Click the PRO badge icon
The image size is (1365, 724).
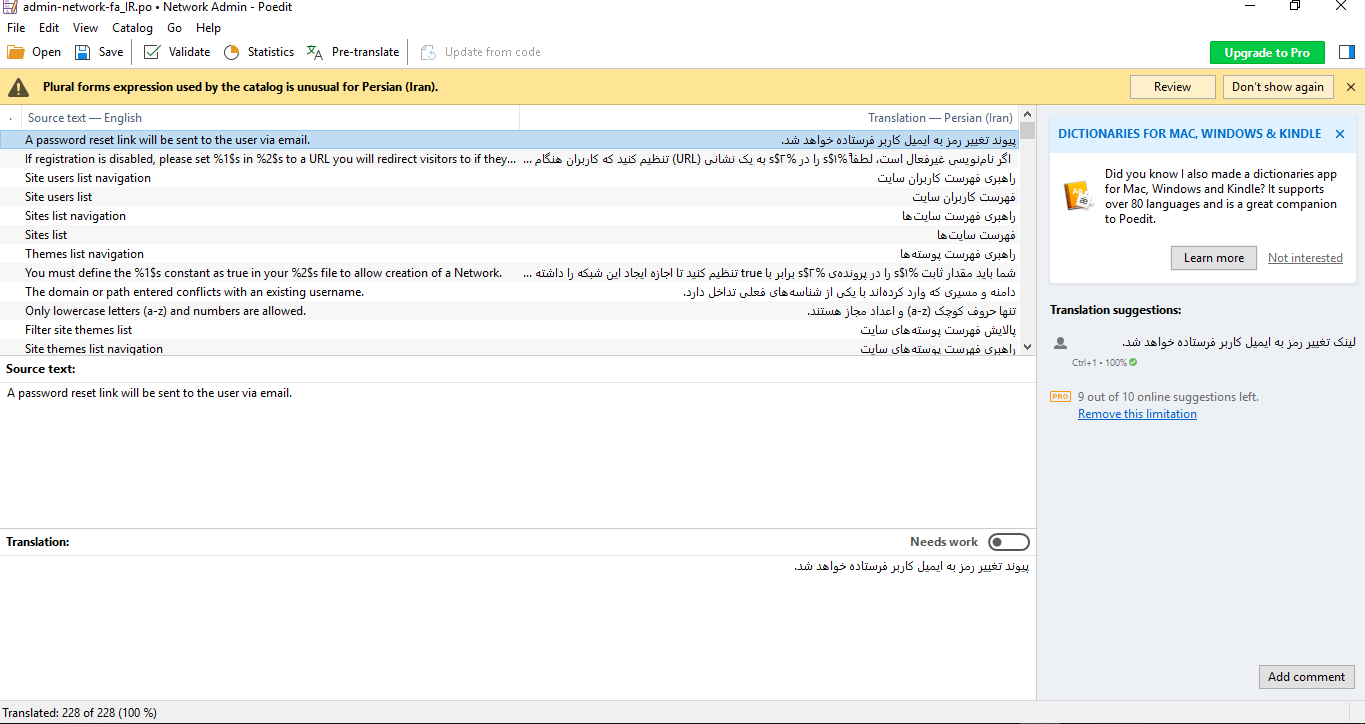[x=1060, y=397]
